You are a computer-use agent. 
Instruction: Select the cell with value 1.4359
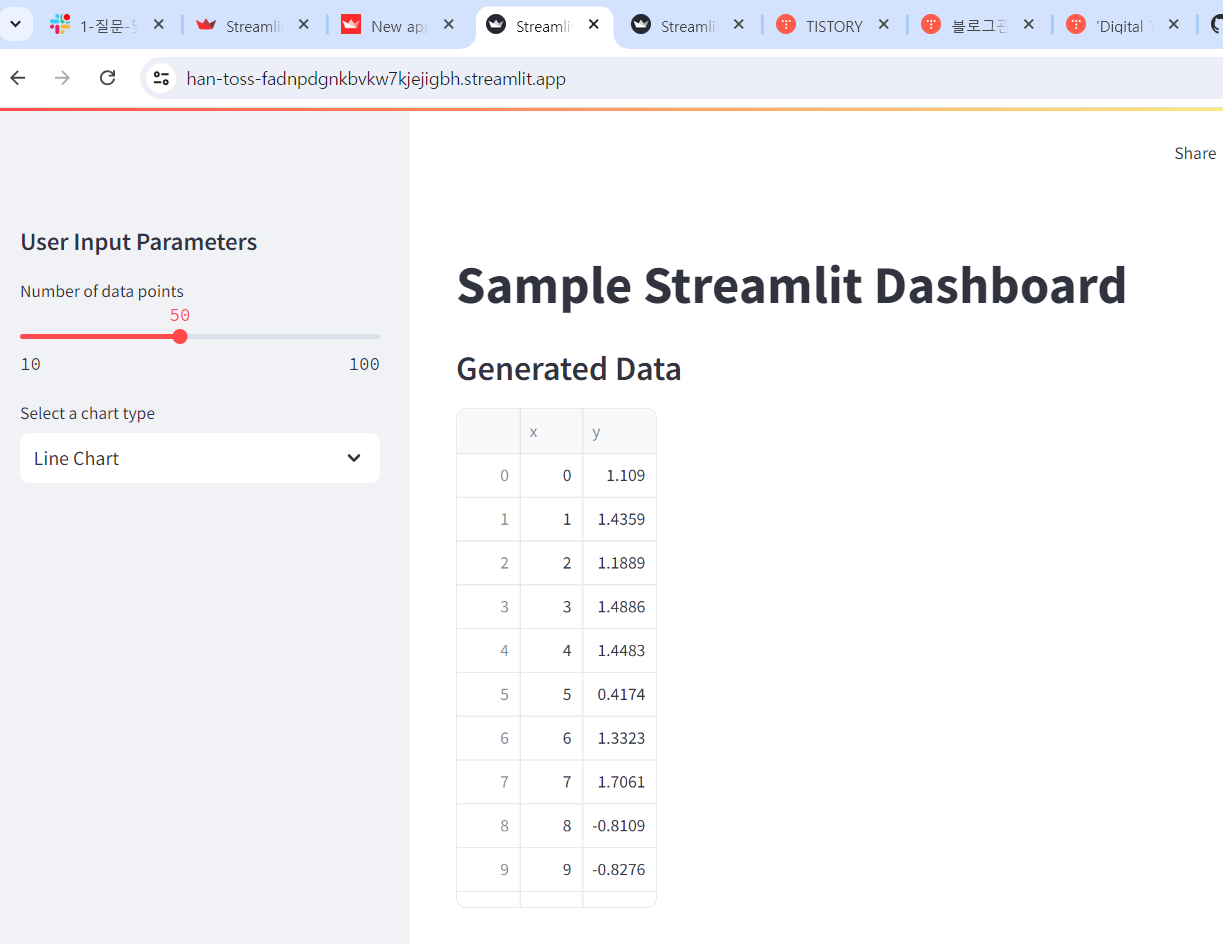pos(619,519)
